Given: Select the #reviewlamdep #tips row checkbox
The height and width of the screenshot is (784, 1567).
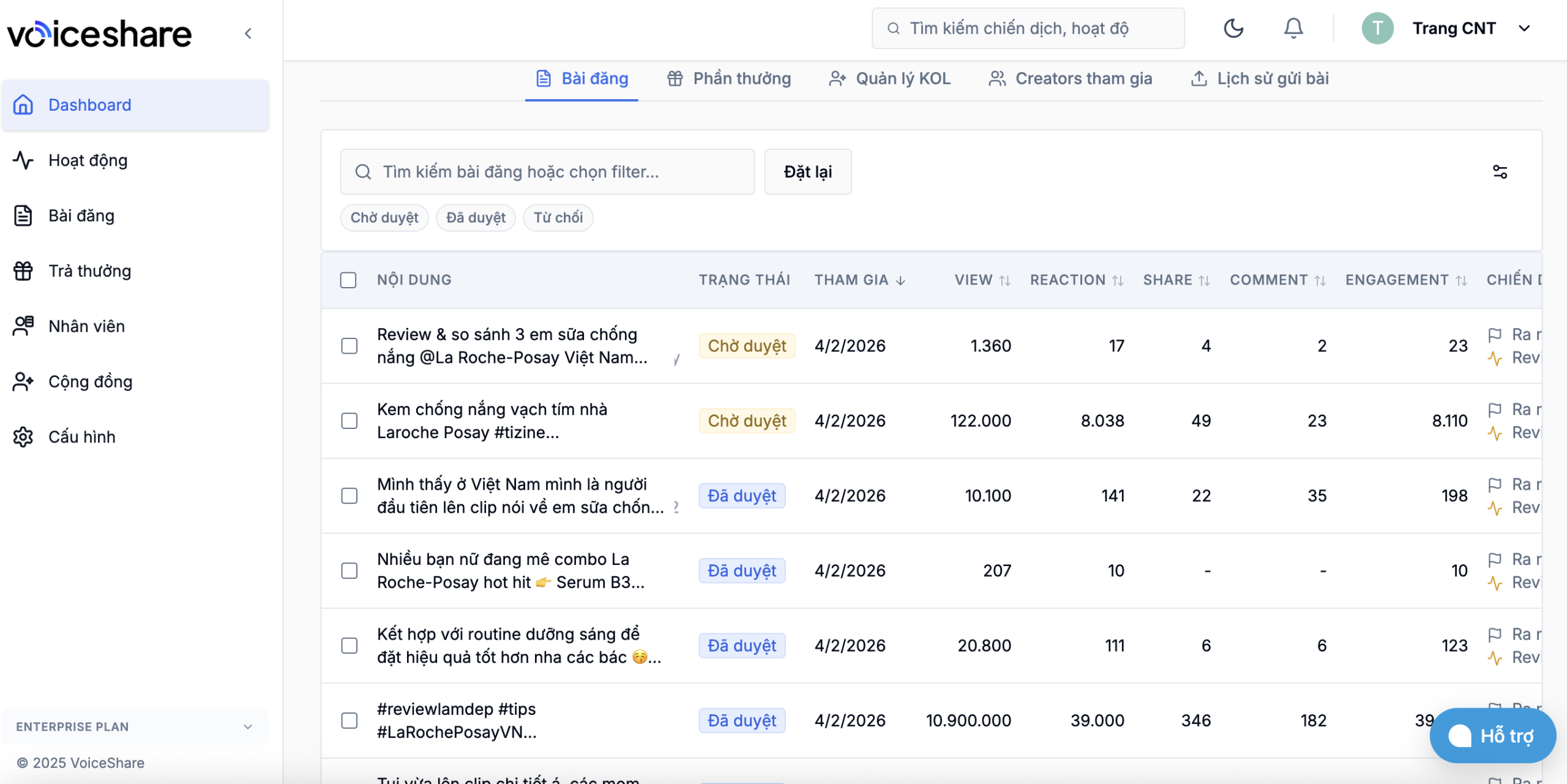Looking at the screenshot, I should [349, 721].
